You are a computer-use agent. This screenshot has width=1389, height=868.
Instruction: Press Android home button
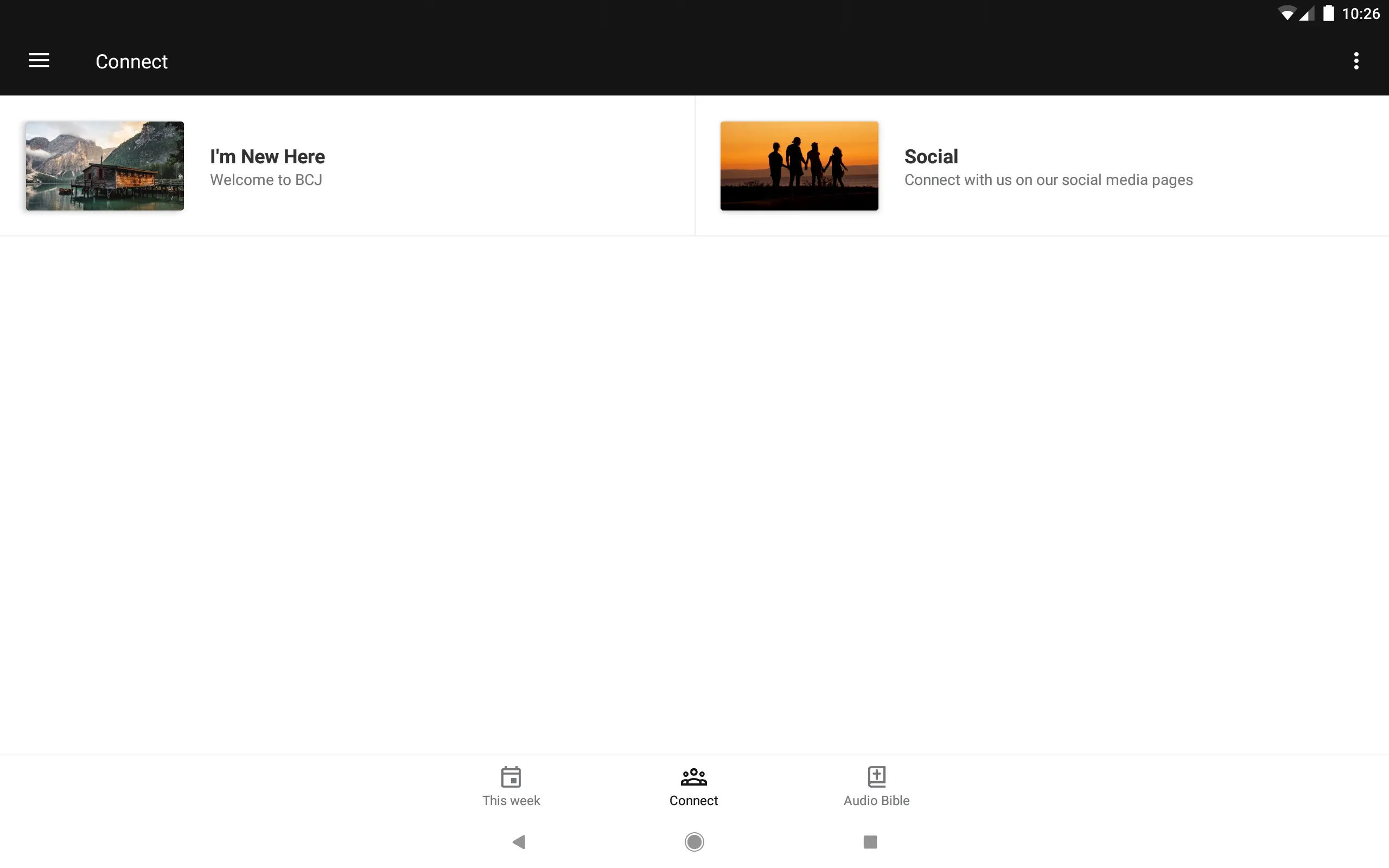[694, 841]
